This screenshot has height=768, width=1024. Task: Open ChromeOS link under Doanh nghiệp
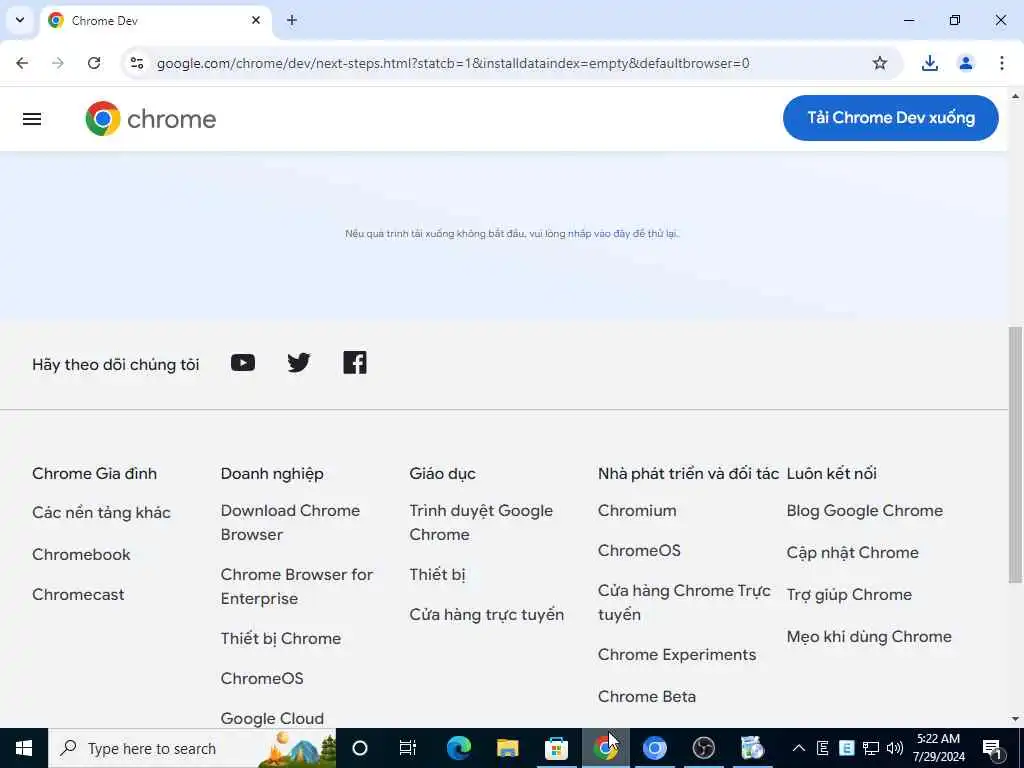pos(262,679)
